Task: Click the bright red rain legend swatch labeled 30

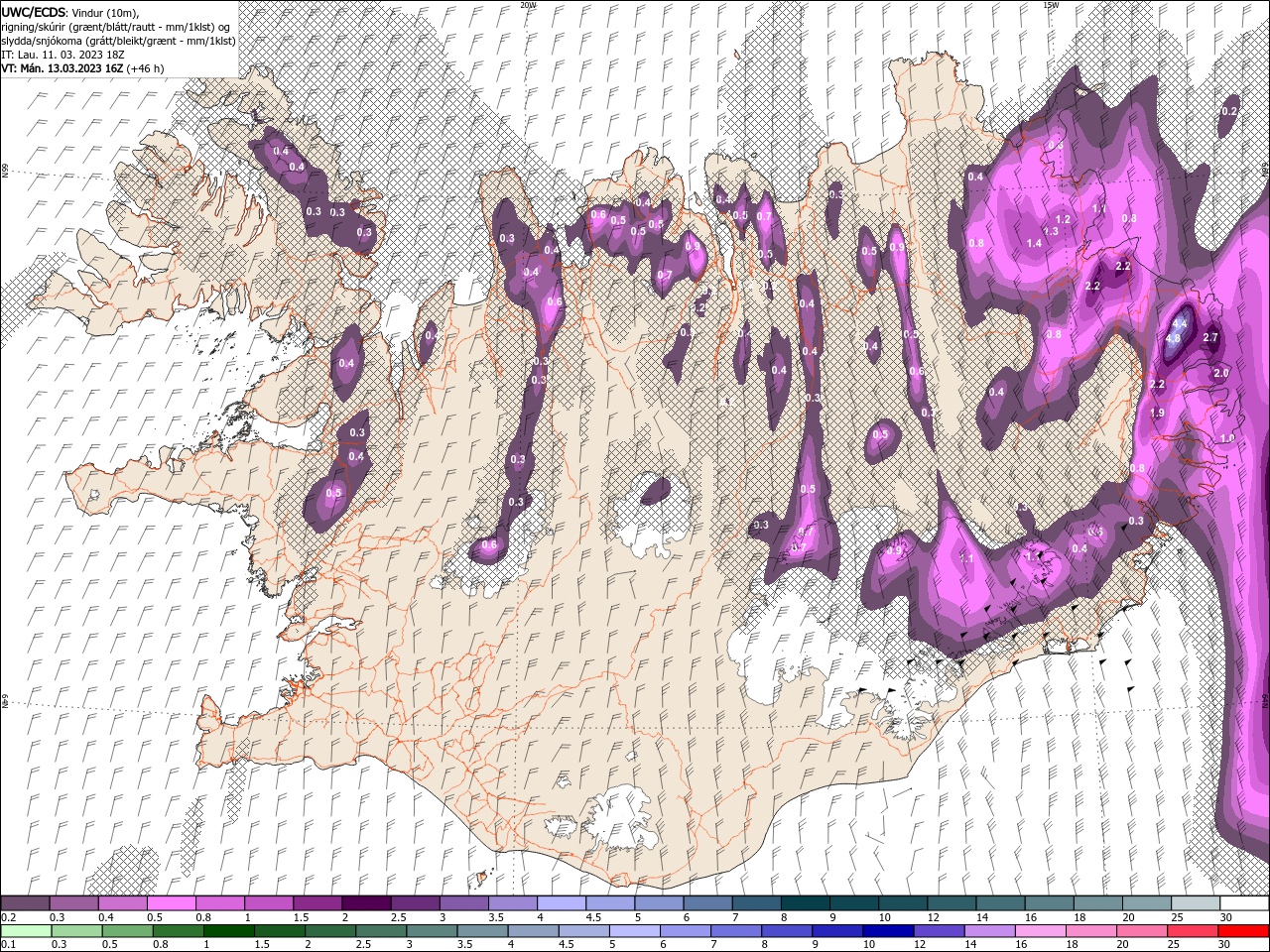Action: [1244, 930]
